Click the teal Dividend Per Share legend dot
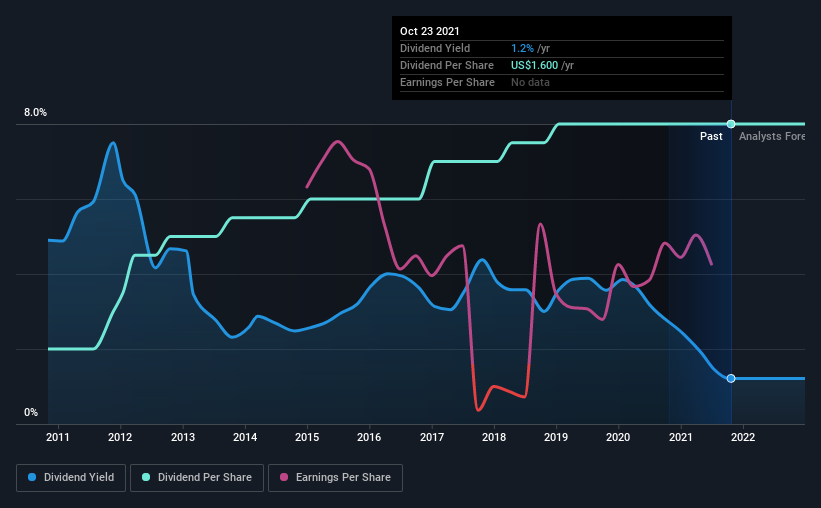This screenshot has width=821, height=508. coord(146,477)
